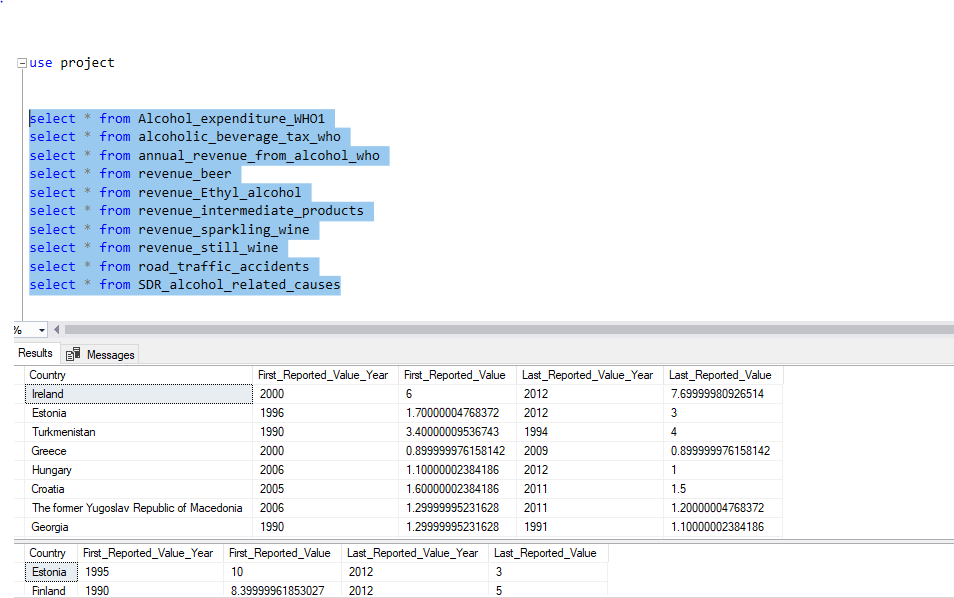Click Last_Reported_Value header in second grid

548,553
